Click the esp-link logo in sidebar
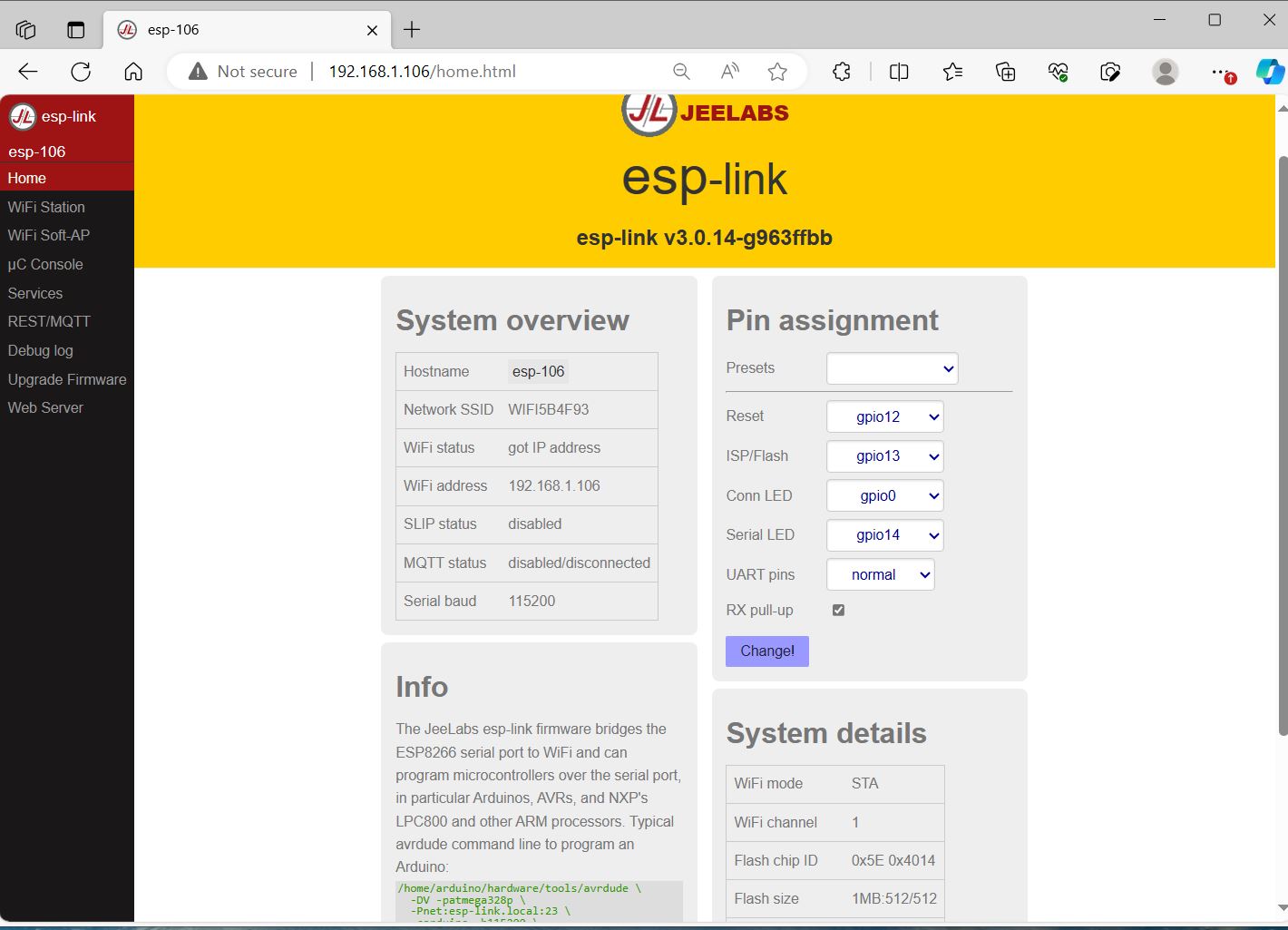Viewport: 1288px width, 930px height. tap(23, 116)
